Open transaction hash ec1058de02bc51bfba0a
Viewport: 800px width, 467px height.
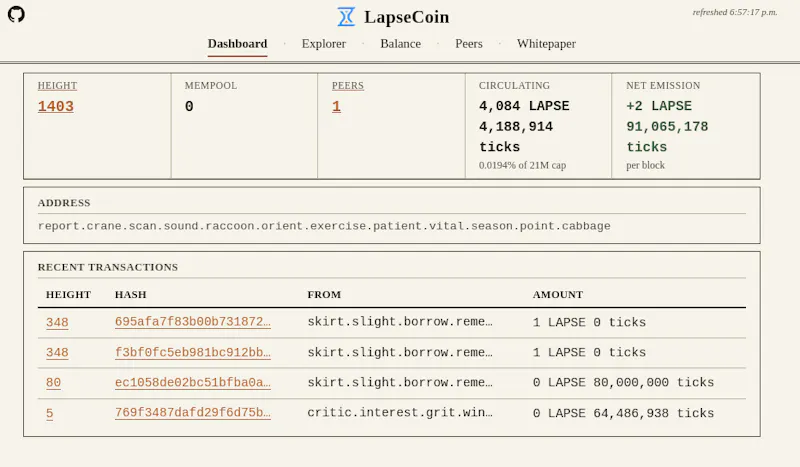coord(193,382)
